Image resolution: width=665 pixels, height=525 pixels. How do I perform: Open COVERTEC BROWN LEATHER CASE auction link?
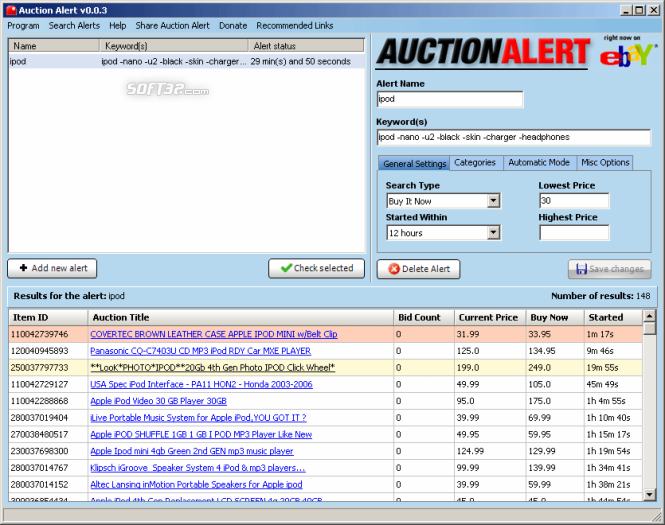[x=214, y=334]
